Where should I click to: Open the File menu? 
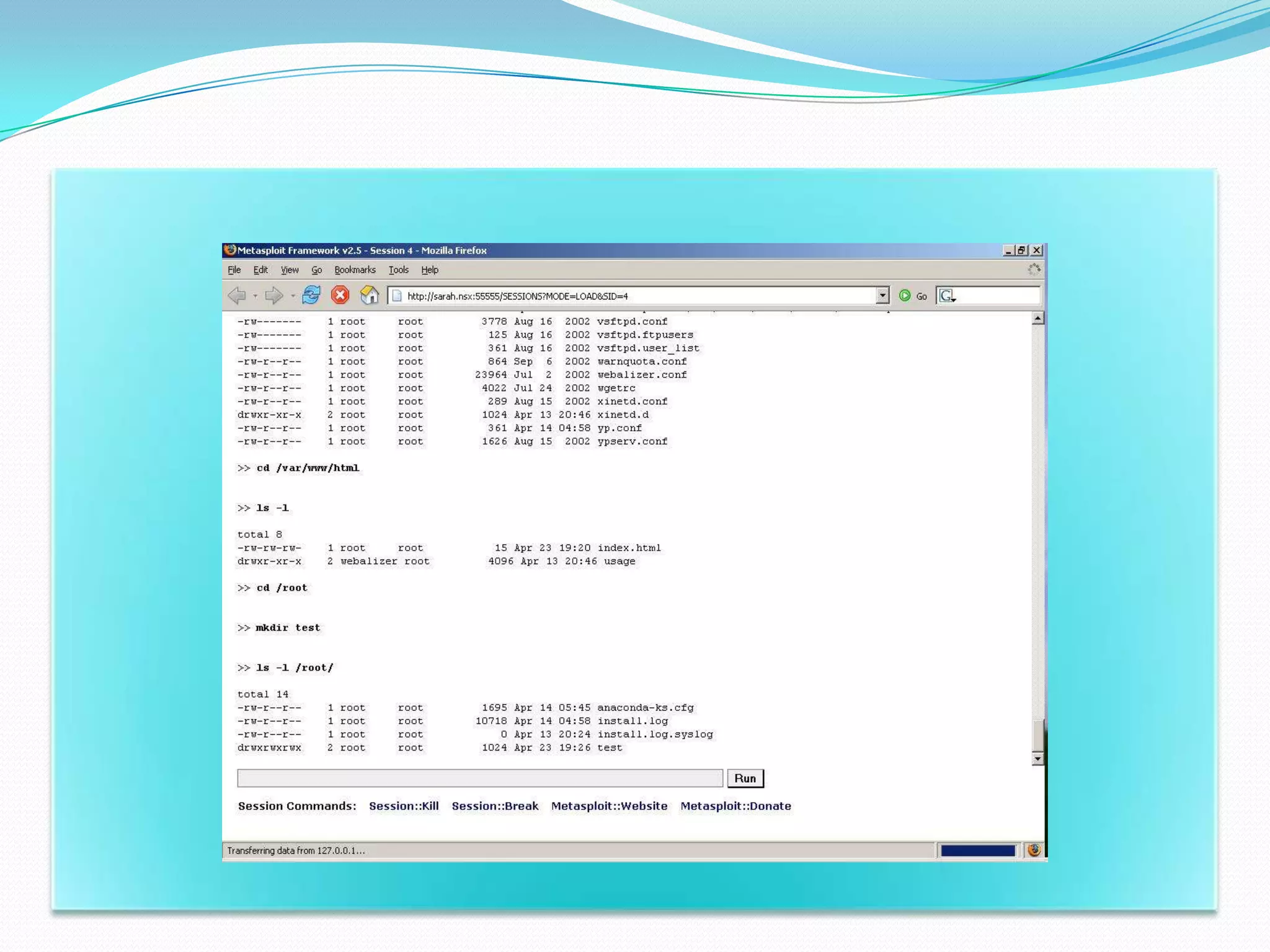click(x=234, y=270)
